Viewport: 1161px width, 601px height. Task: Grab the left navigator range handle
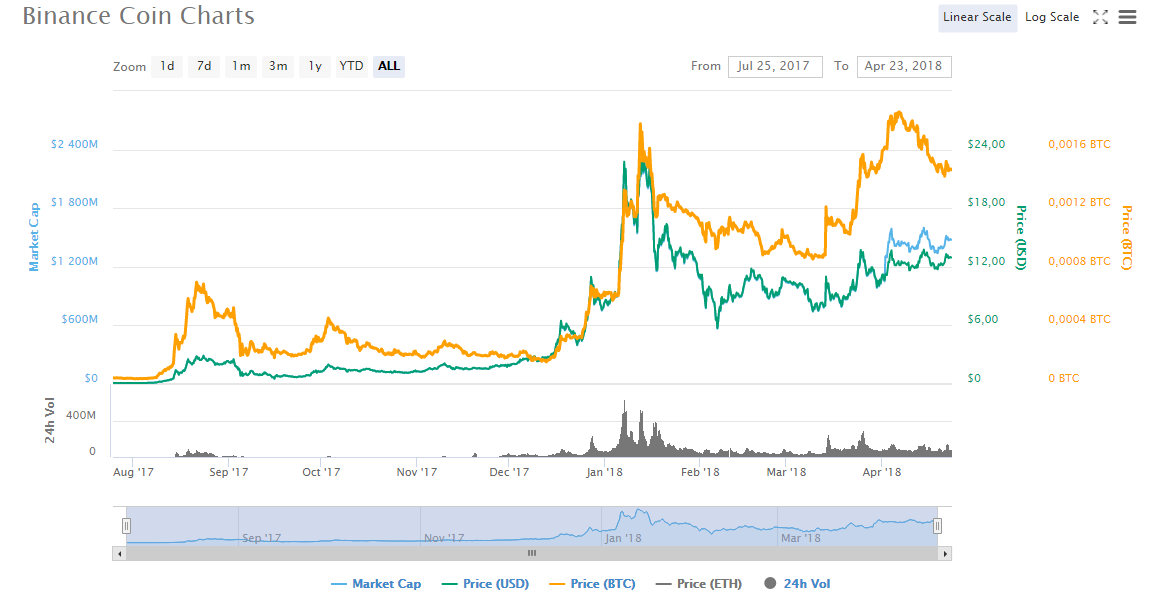click(127, 526)
